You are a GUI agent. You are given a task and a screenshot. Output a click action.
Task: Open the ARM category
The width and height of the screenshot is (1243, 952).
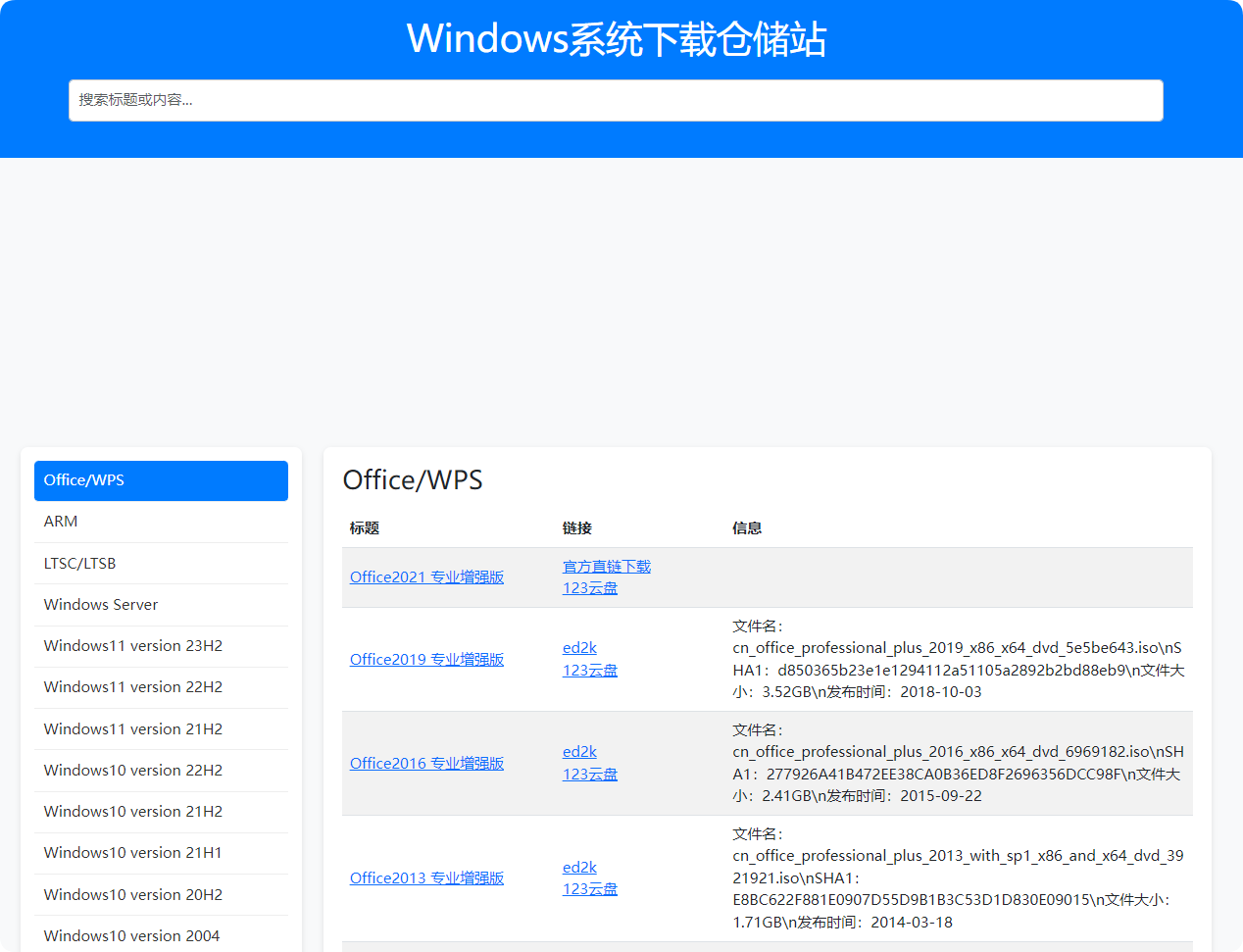coord(161,522)
